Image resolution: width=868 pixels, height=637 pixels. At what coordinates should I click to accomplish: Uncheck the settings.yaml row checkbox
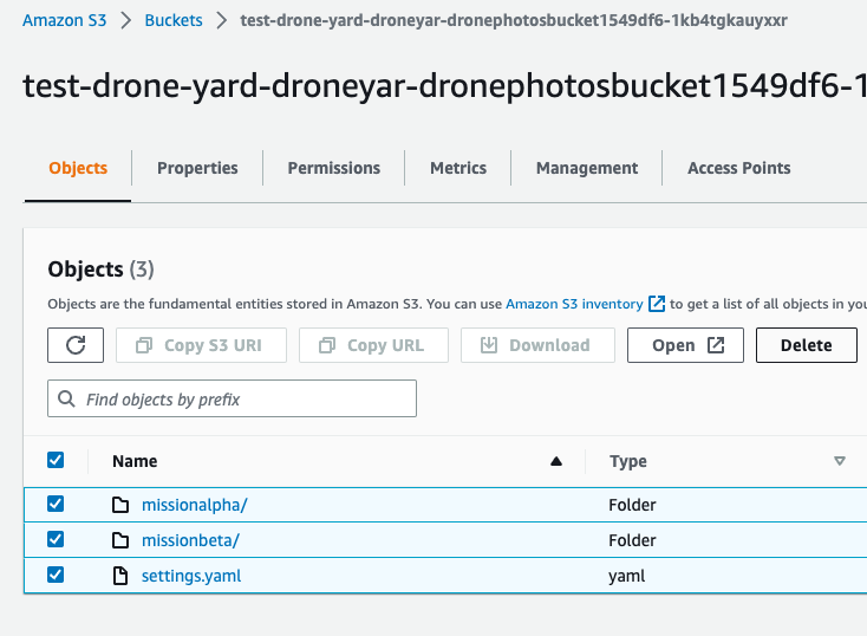tap(55, 574)
